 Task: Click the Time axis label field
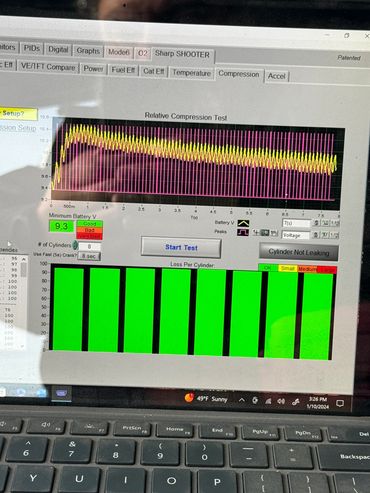pos(296,223)
